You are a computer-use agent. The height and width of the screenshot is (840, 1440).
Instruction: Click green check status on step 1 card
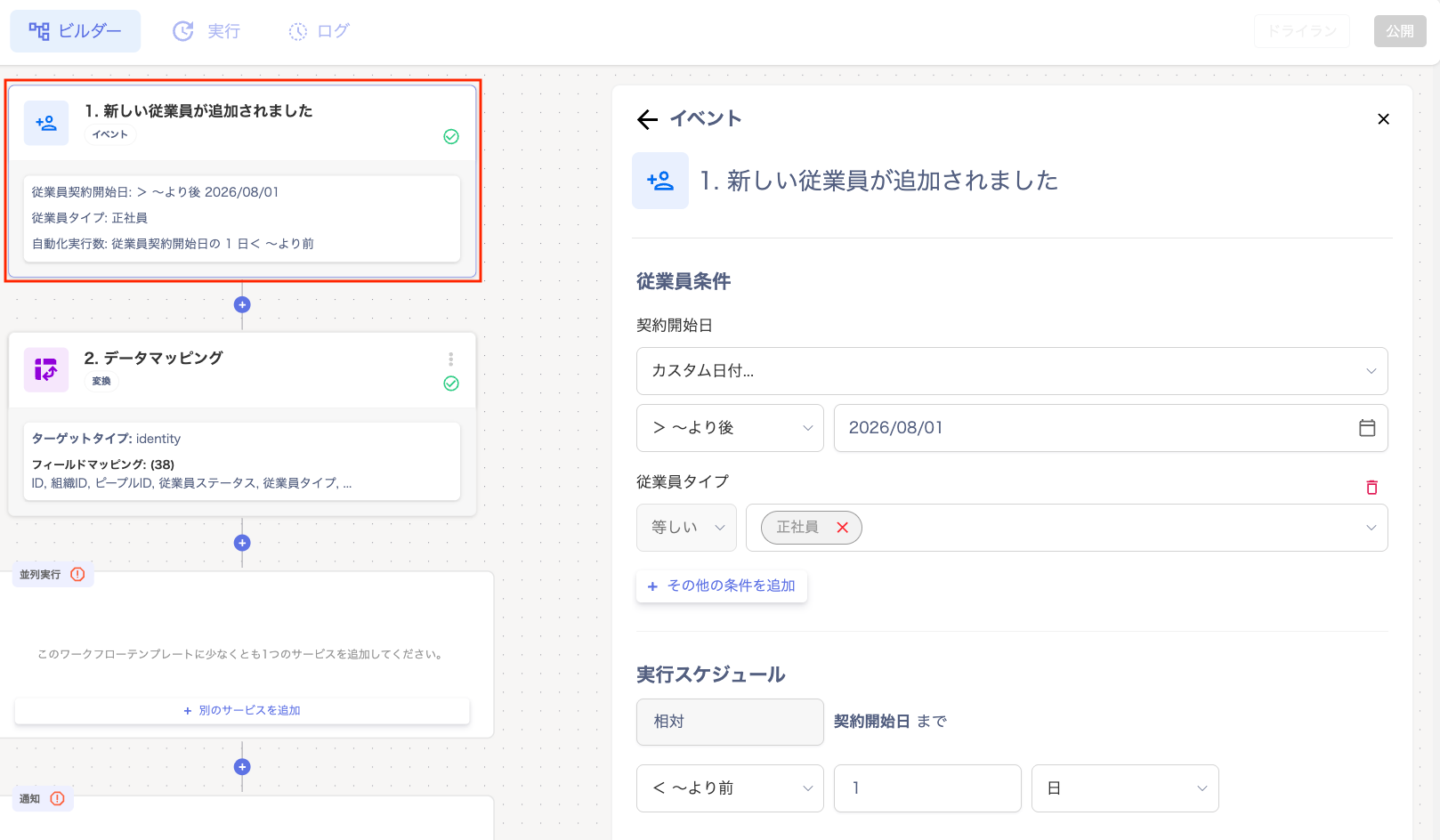click(451, 136)
